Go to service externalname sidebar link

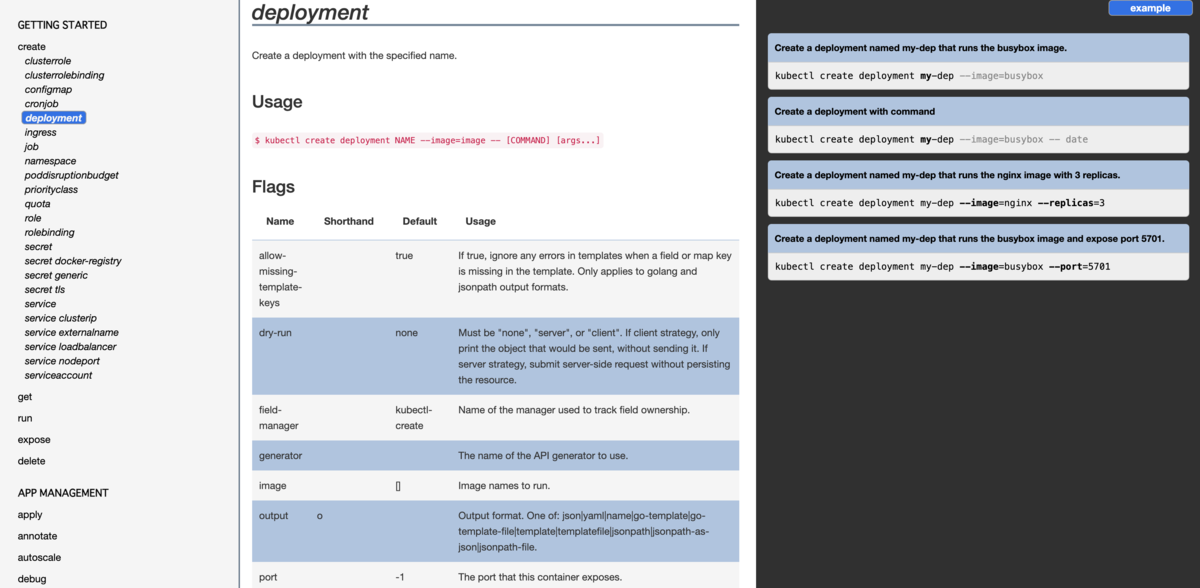pos(71,332)
